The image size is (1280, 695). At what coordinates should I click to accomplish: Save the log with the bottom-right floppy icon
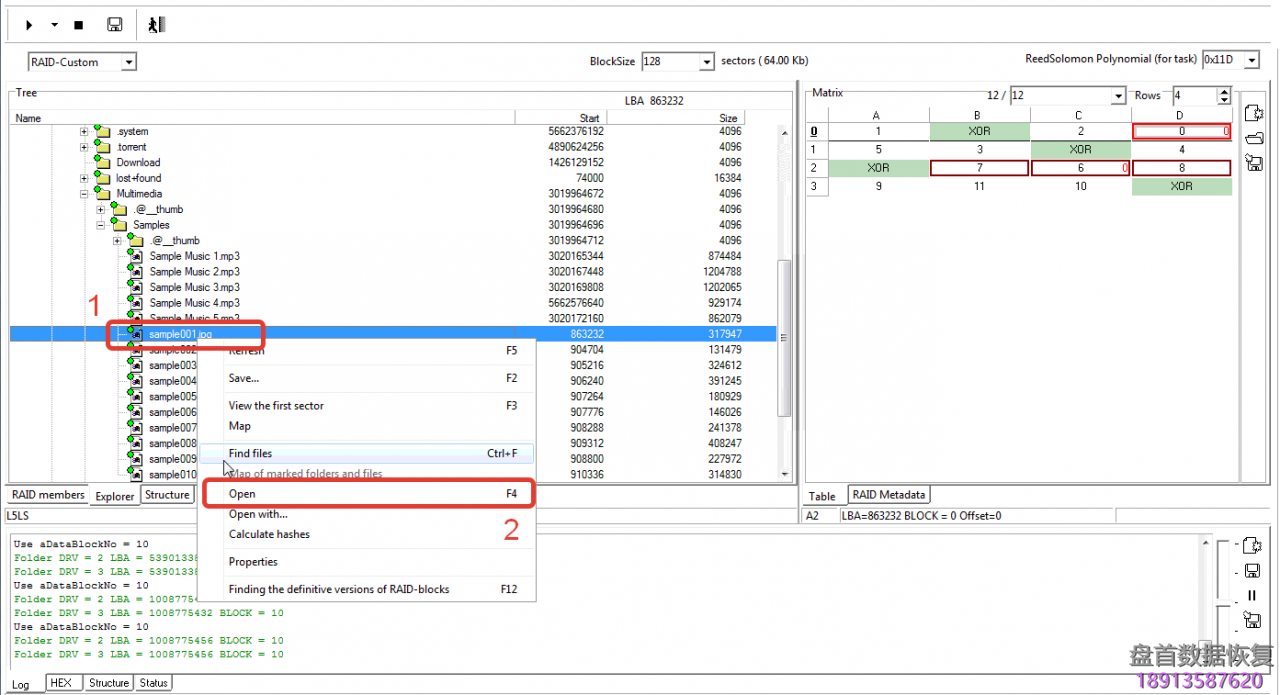1253,570
